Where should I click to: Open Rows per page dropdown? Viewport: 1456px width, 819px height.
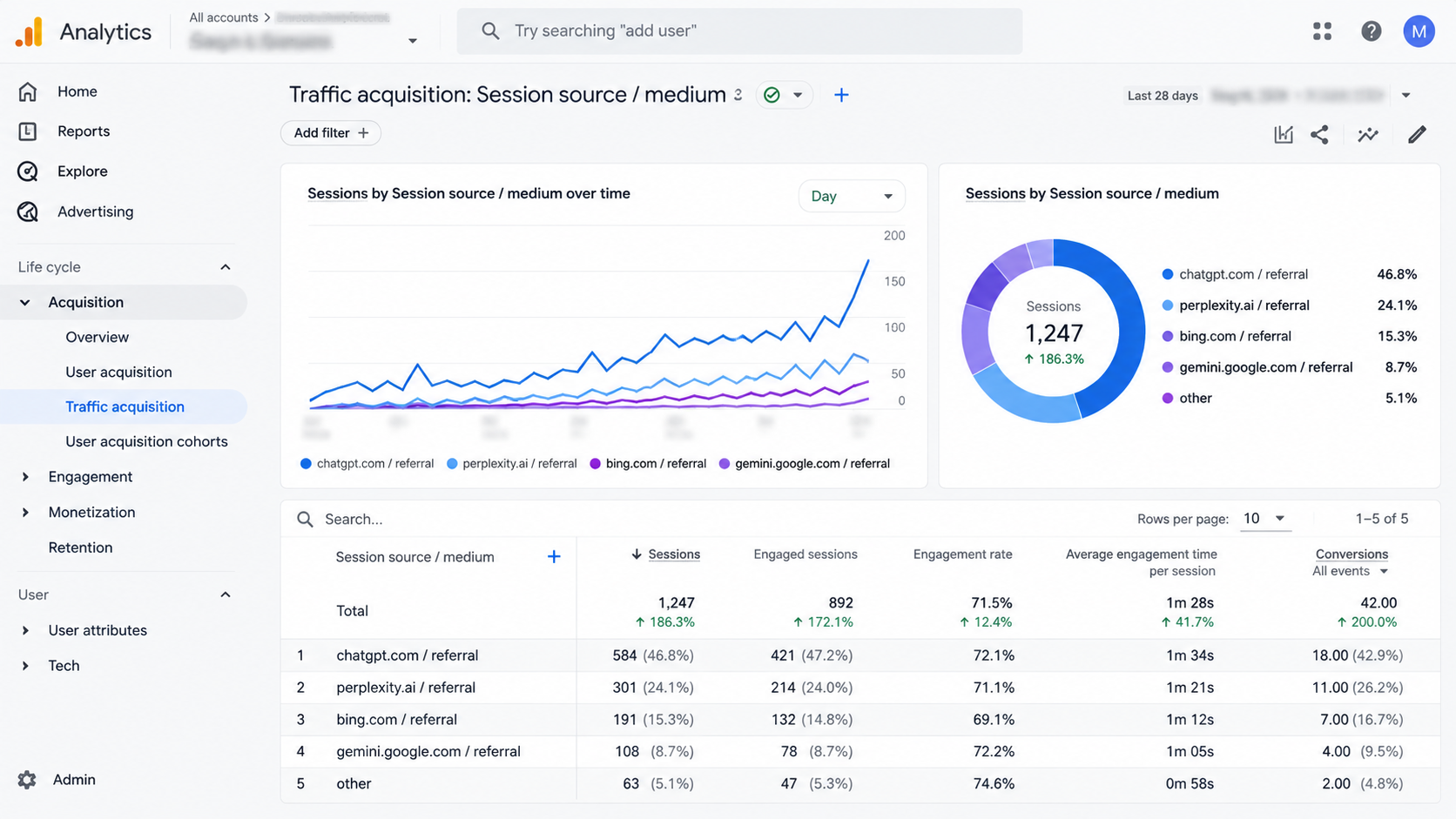click(1264, 519)
